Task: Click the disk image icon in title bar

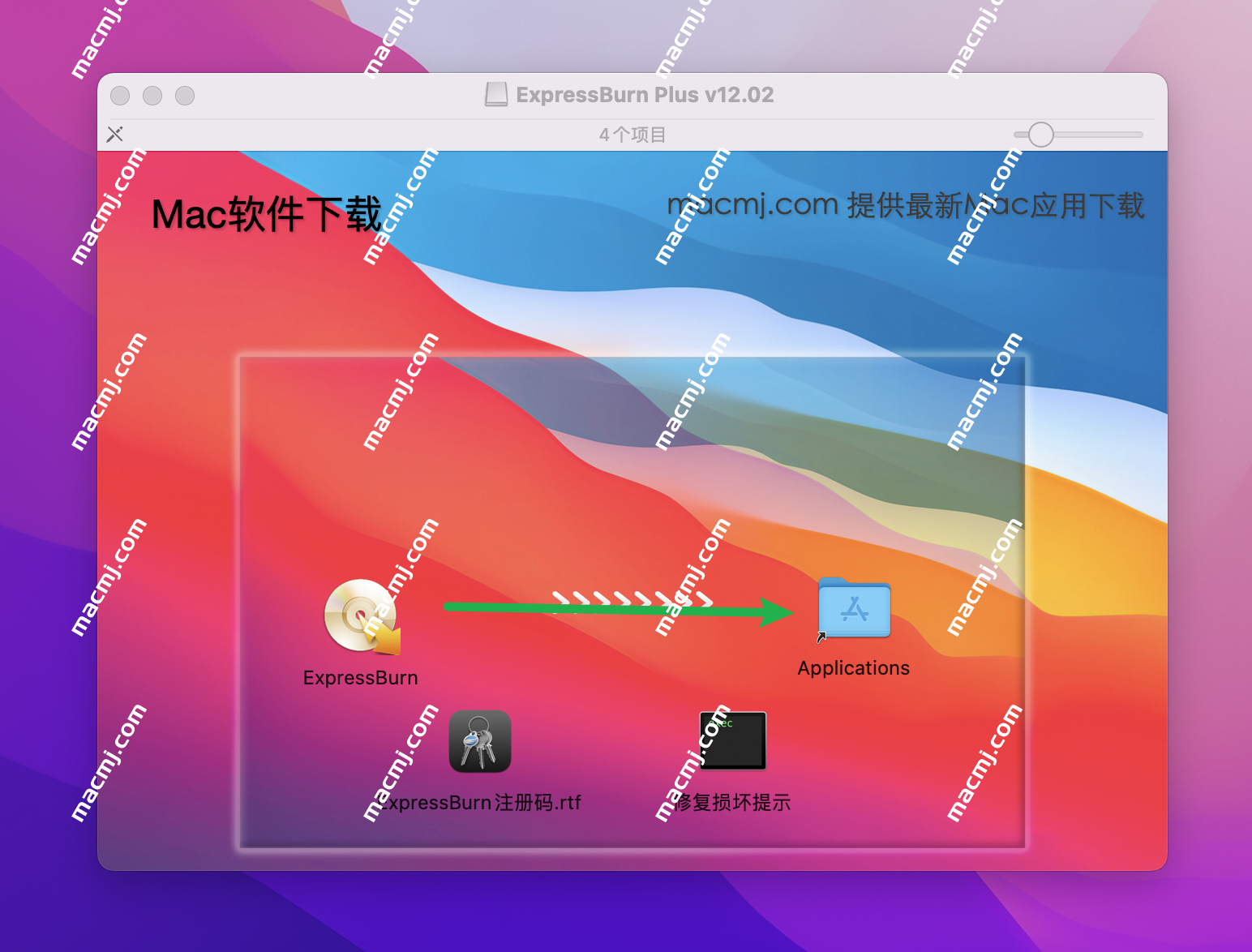Action: tap(496, 95)
